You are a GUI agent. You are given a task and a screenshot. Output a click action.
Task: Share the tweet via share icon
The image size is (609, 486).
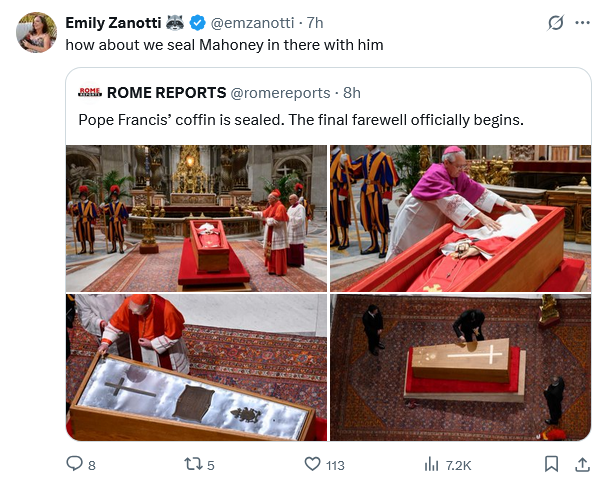582,464
